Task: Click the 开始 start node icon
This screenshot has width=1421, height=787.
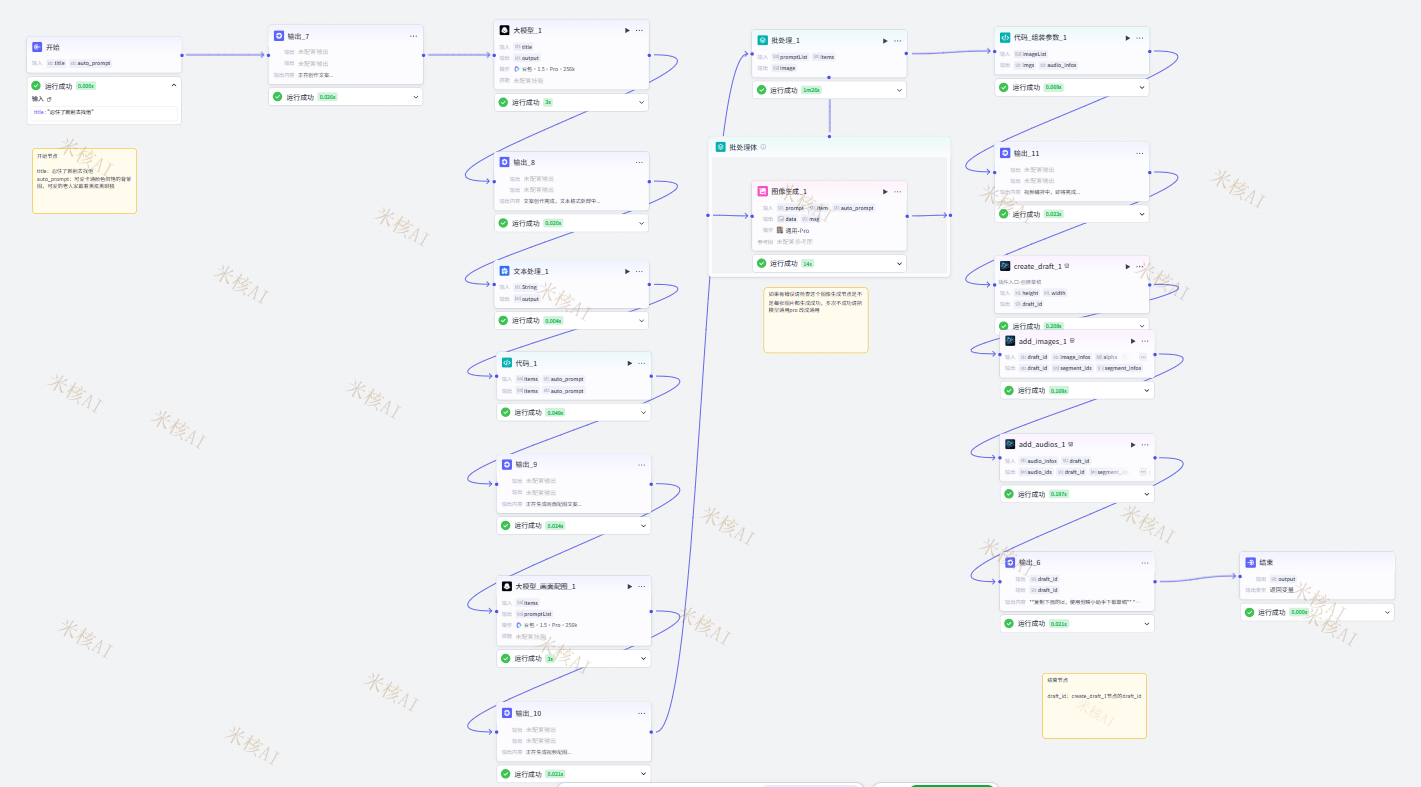Action: pyautogui.click(x=37, y=47)
